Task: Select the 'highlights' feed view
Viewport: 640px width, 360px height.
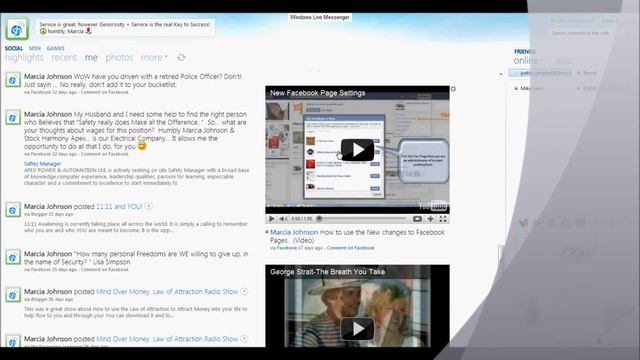Action: click(24, 58)
